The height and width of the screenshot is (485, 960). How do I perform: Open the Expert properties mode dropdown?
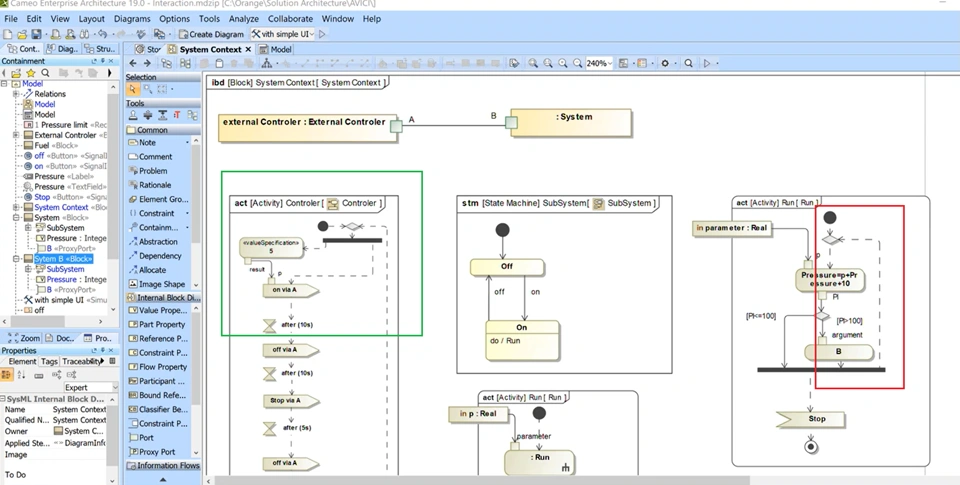click(91, 388)
